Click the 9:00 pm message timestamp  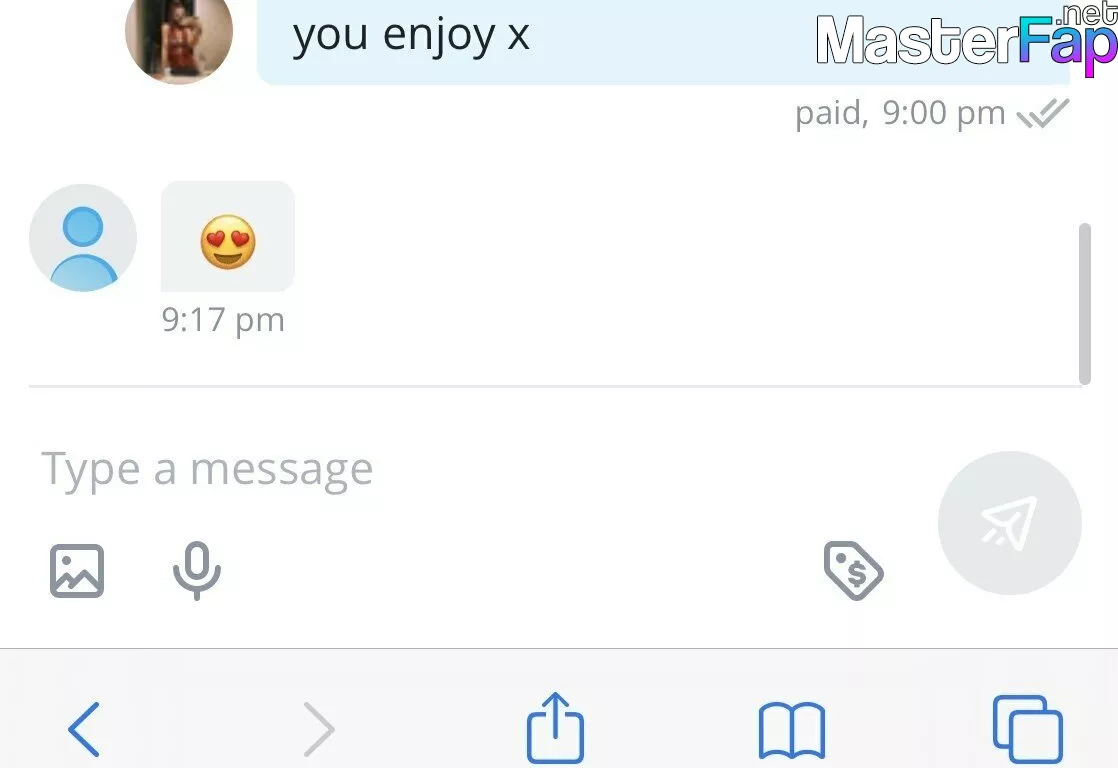tap(944, 113)
